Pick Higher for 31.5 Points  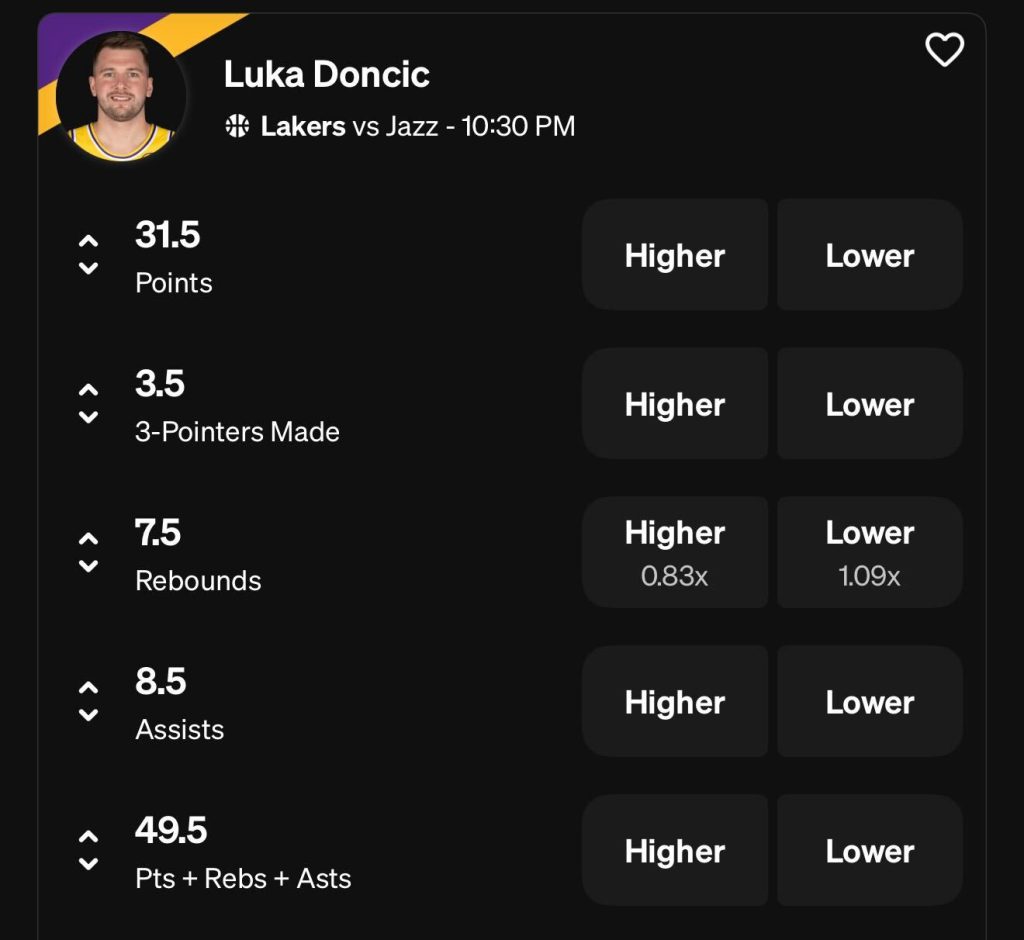[675, 255]
